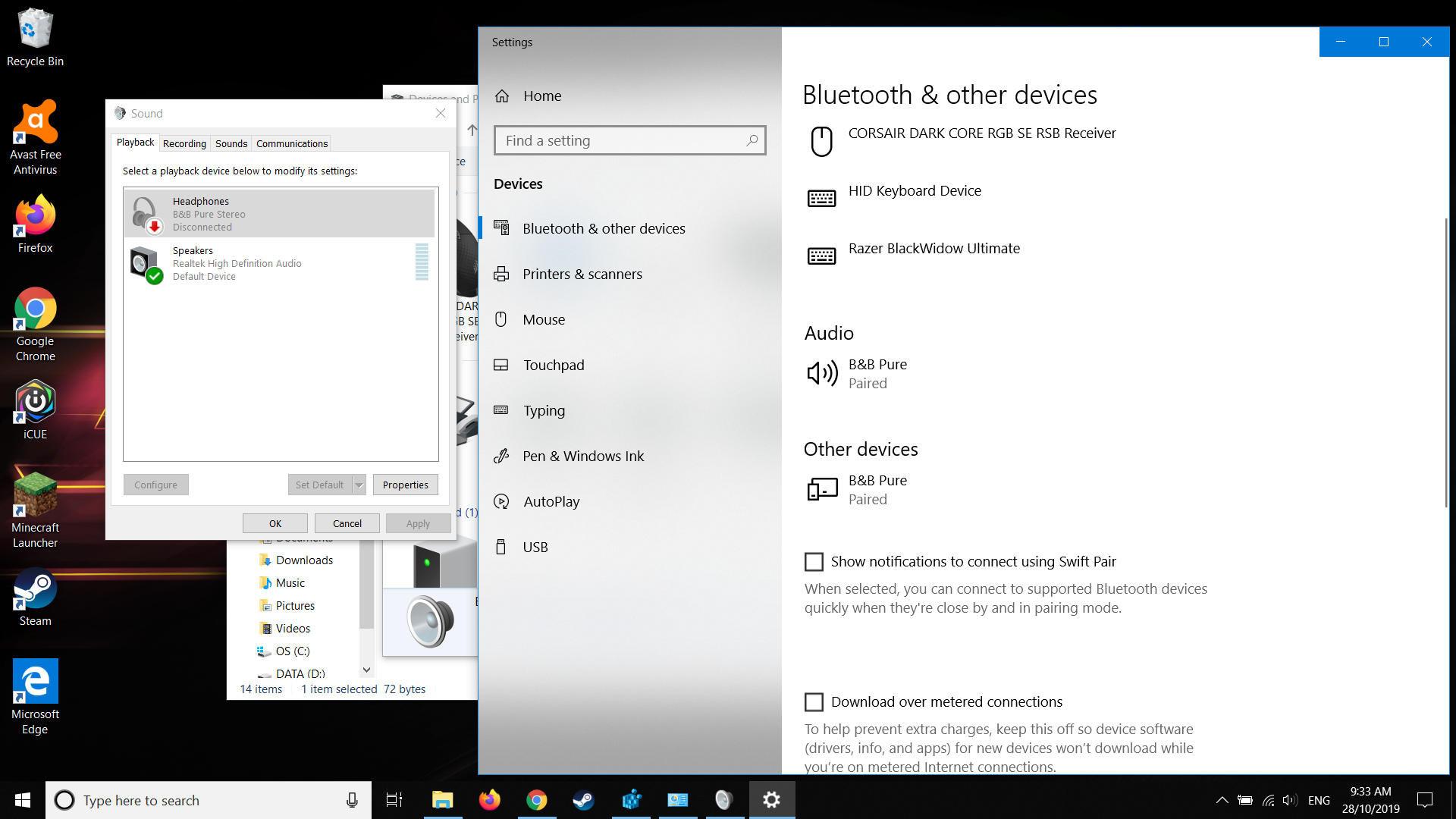
Task: Select Mouse settings menu item
Action: point(544,319)
